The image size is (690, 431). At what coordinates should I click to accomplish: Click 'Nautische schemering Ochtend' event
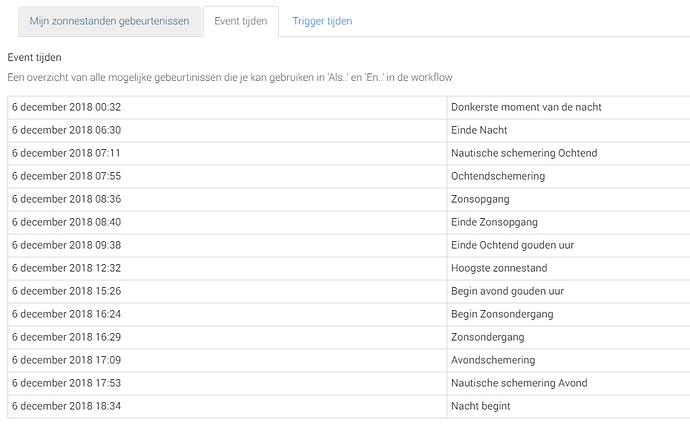coord(524,153)
